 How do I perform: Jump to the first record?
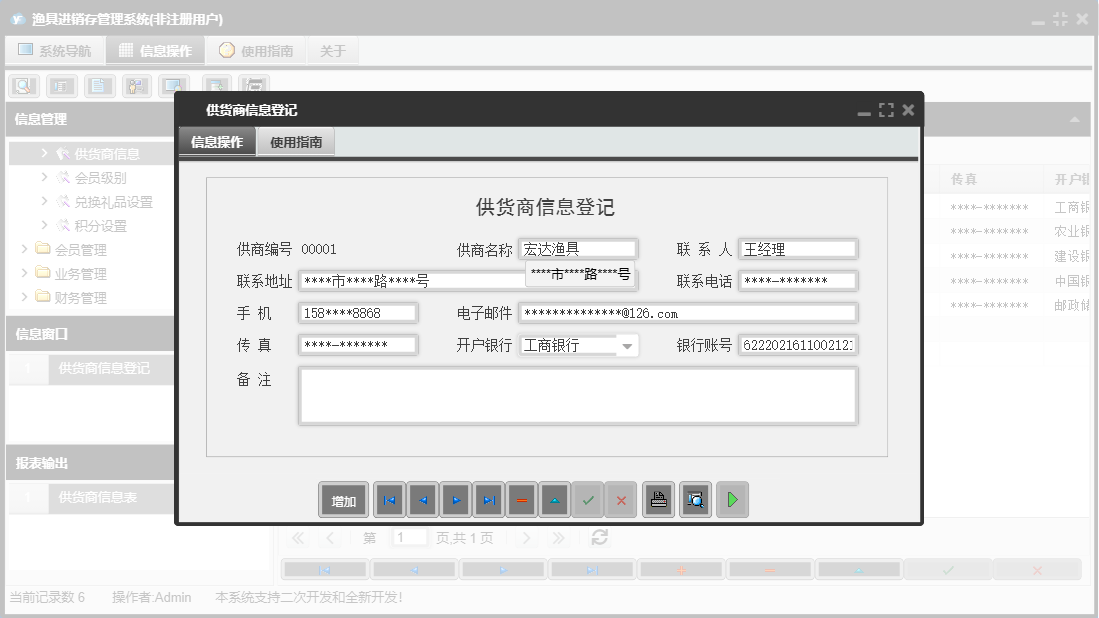388,499
